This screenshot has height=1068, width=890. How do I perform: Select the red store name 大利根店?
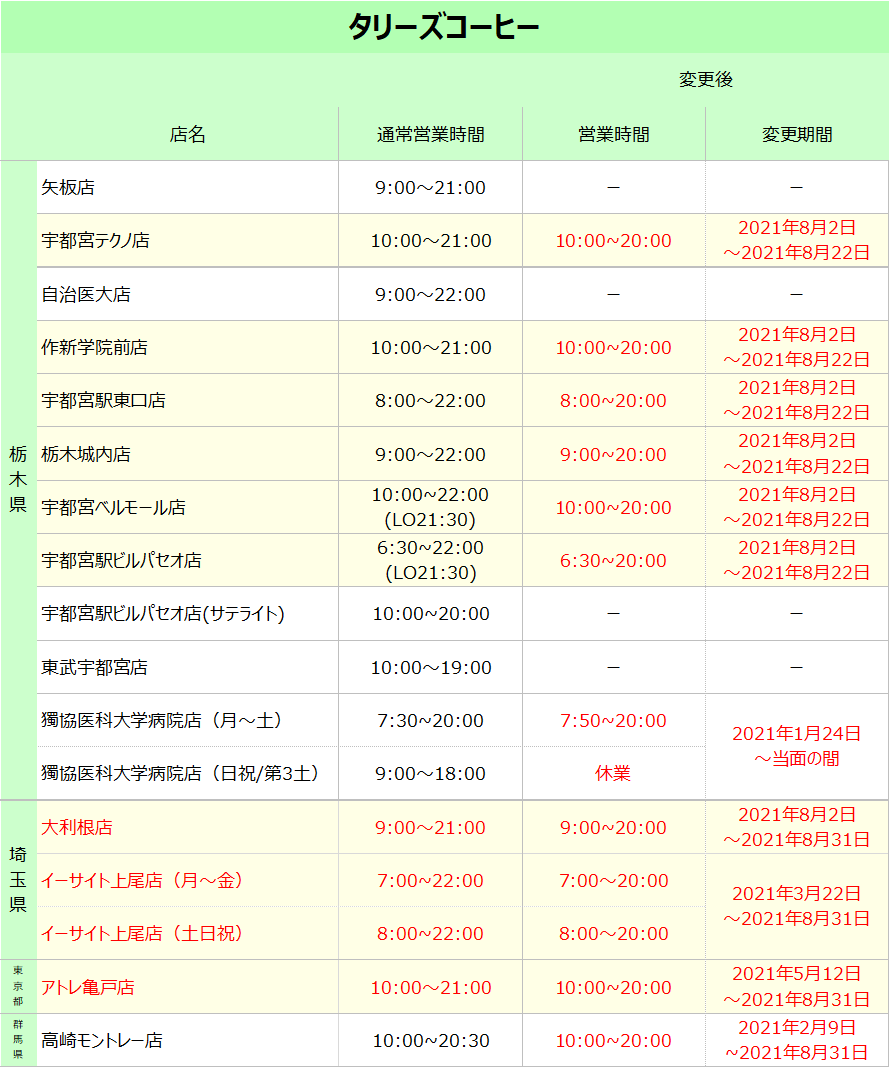tap(77, 828)
